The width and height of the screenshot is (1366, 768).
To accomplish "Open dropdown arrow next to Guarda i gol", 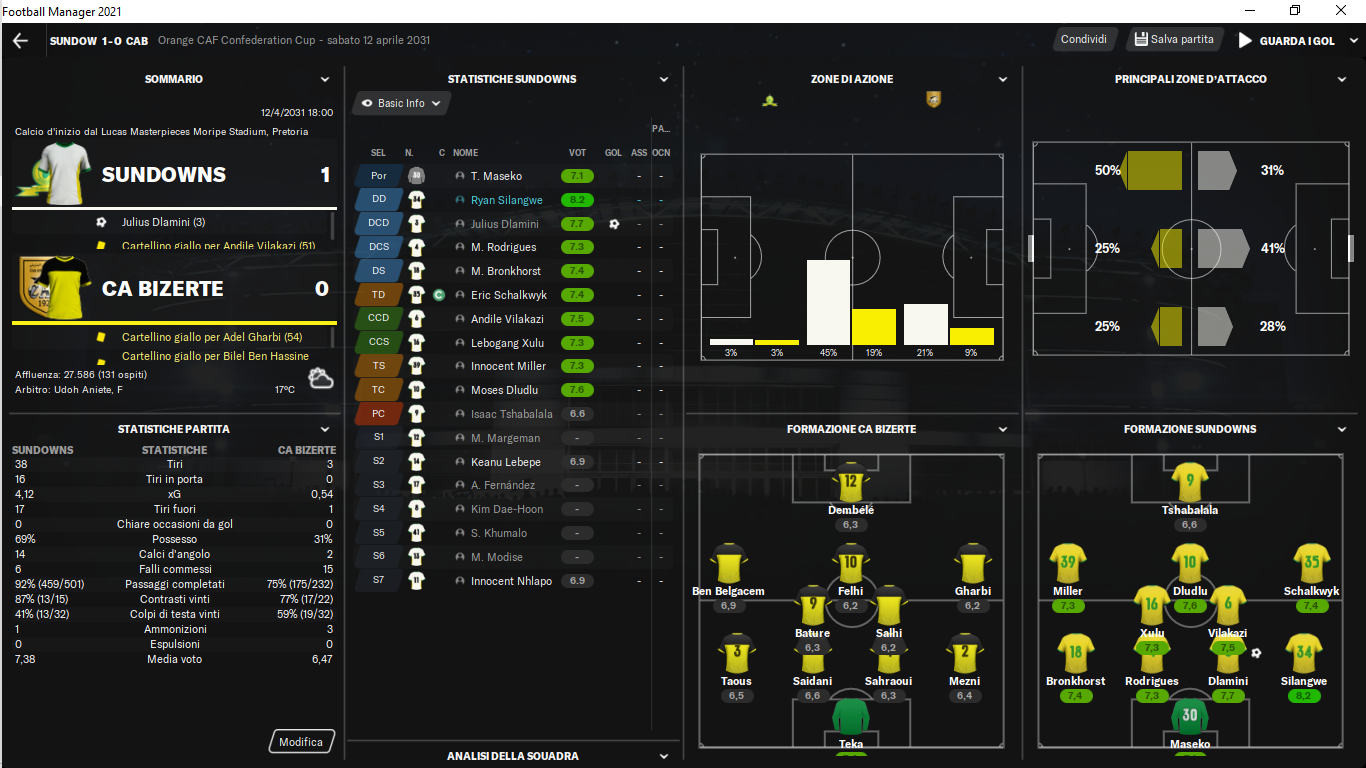I will pyautogui.click(x=1354, y=41).
